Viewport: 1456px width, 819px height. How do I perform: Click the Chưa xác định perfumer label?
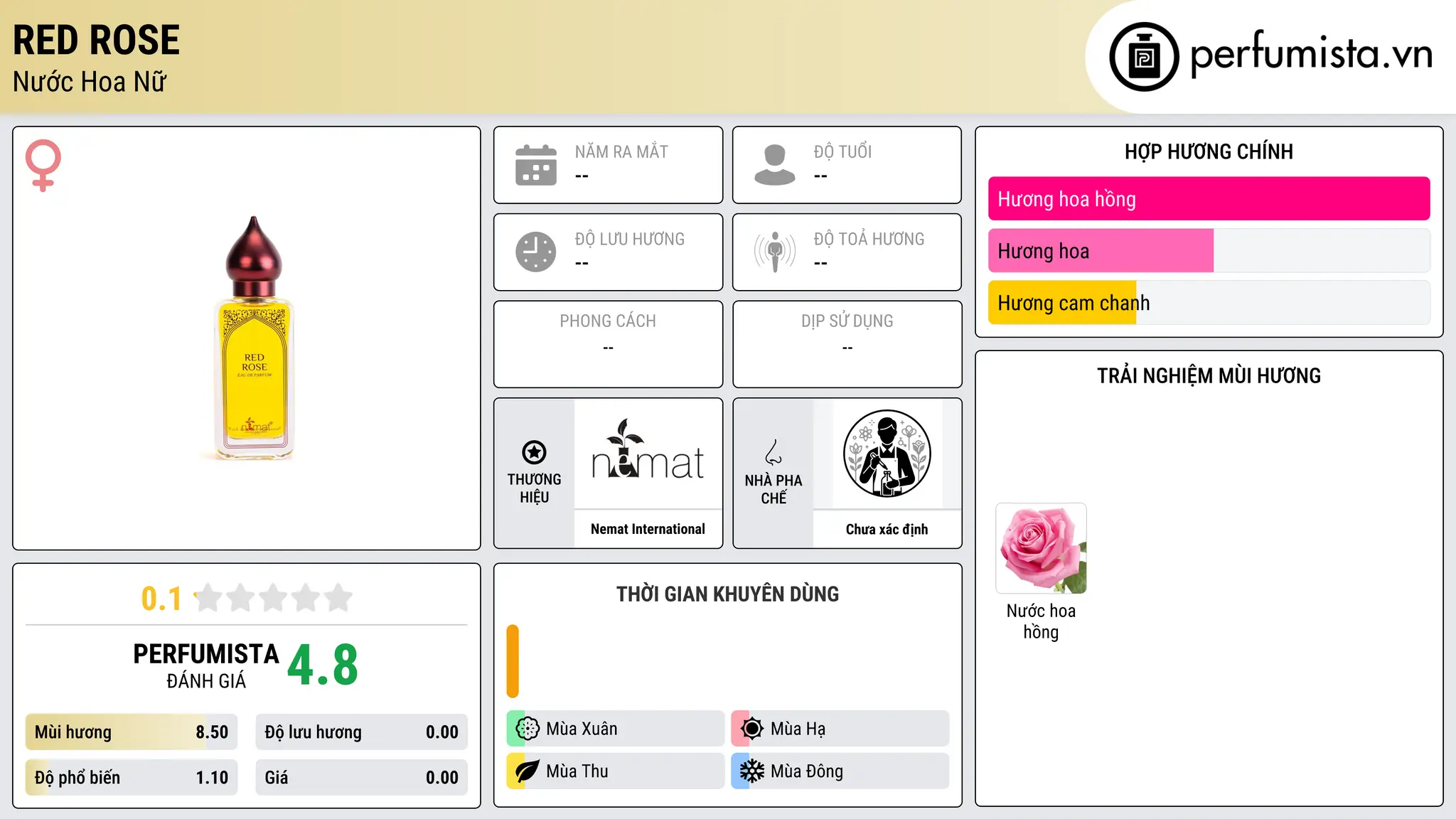point(887,529)
